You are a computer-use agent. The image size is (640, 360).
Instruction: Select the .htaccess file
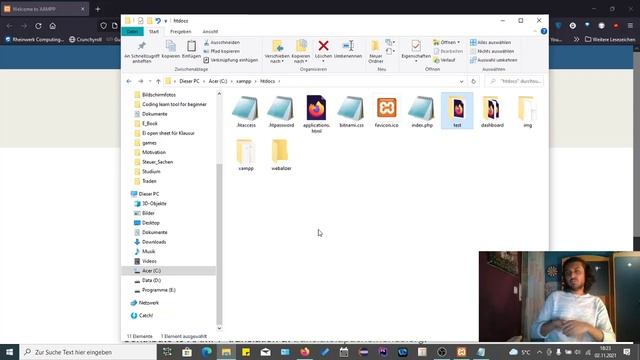tap(246, 111)
